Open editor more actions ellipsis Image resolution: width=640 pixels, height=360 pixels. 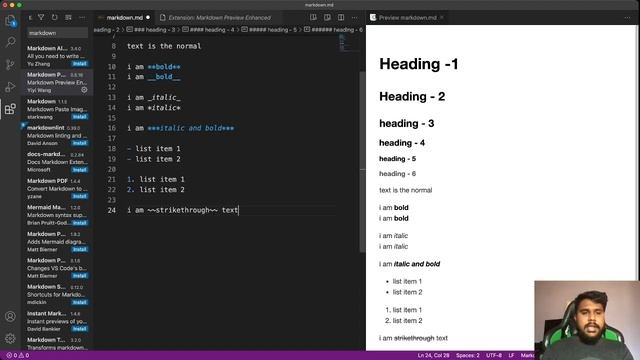[354, 18]
